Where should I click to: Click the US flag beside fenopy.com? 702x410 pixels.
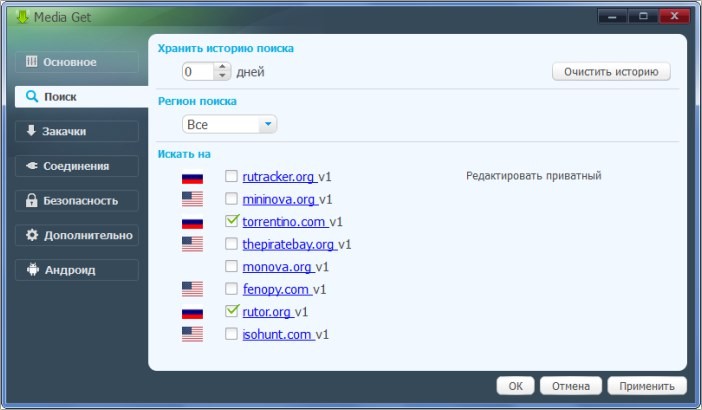[x=192, y=290]
